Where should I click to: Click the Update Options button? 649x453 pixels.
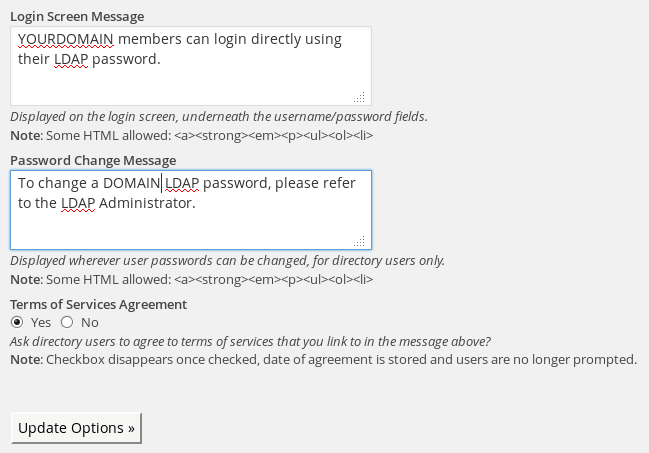pyautogui.click(x=76, y=428)
